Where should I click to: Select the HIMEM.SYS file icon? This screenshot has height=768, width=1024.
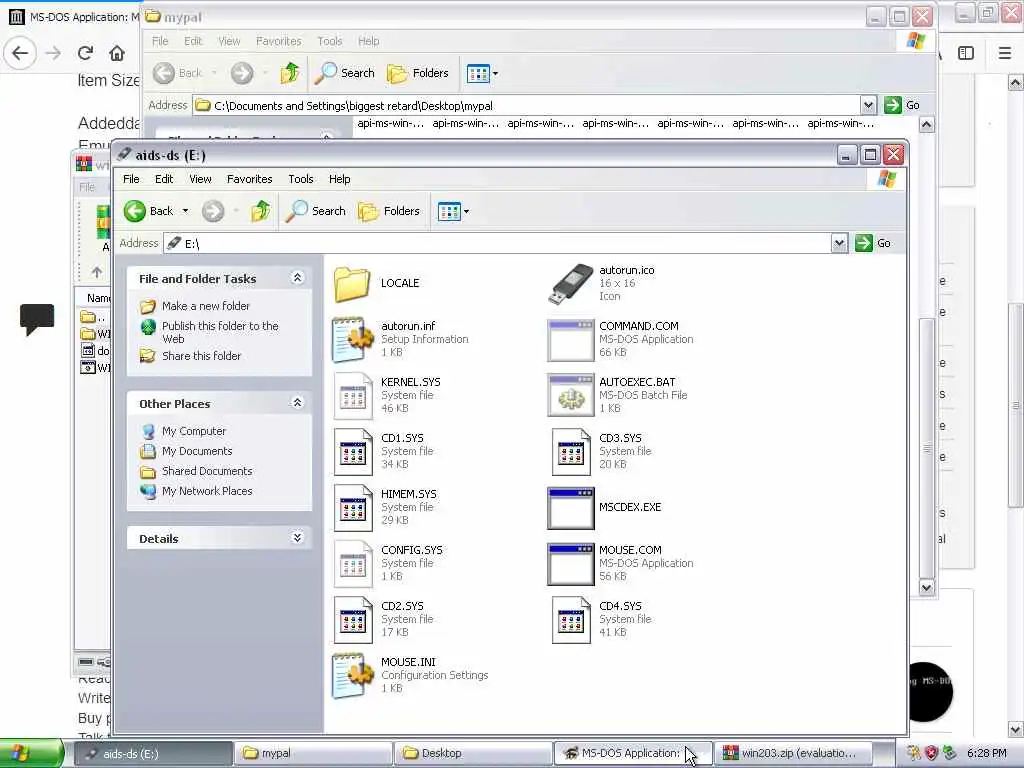pyautogui.click(x=353, y=507)
